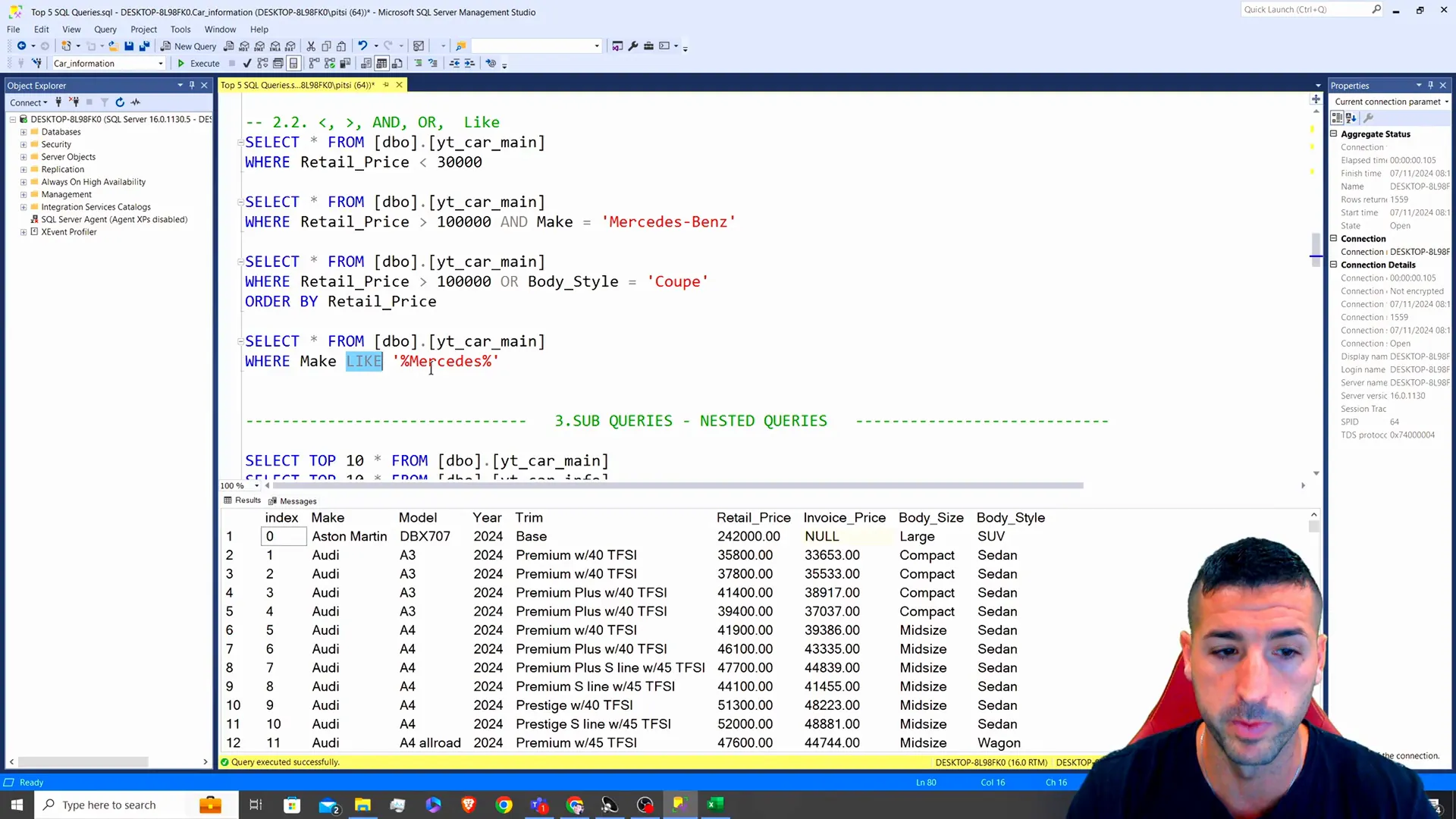
Task: Expand the XEvent Profiler node
Action: 24,232
